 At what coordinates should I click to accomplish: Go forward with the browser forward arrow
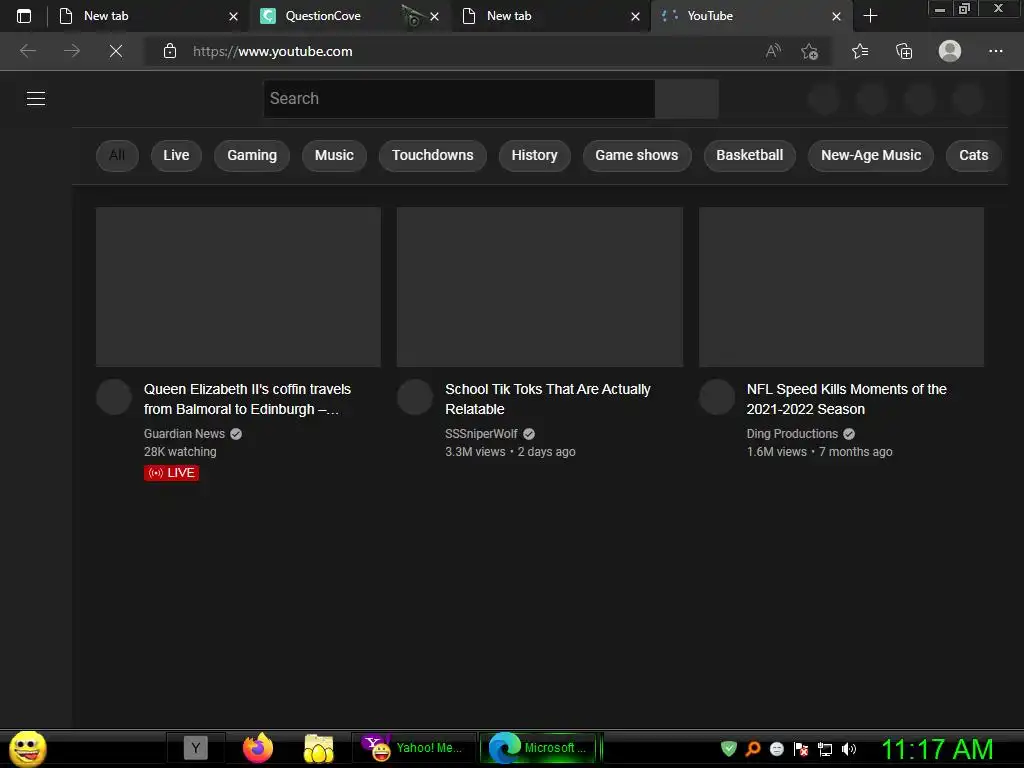(x=72, y=51)
